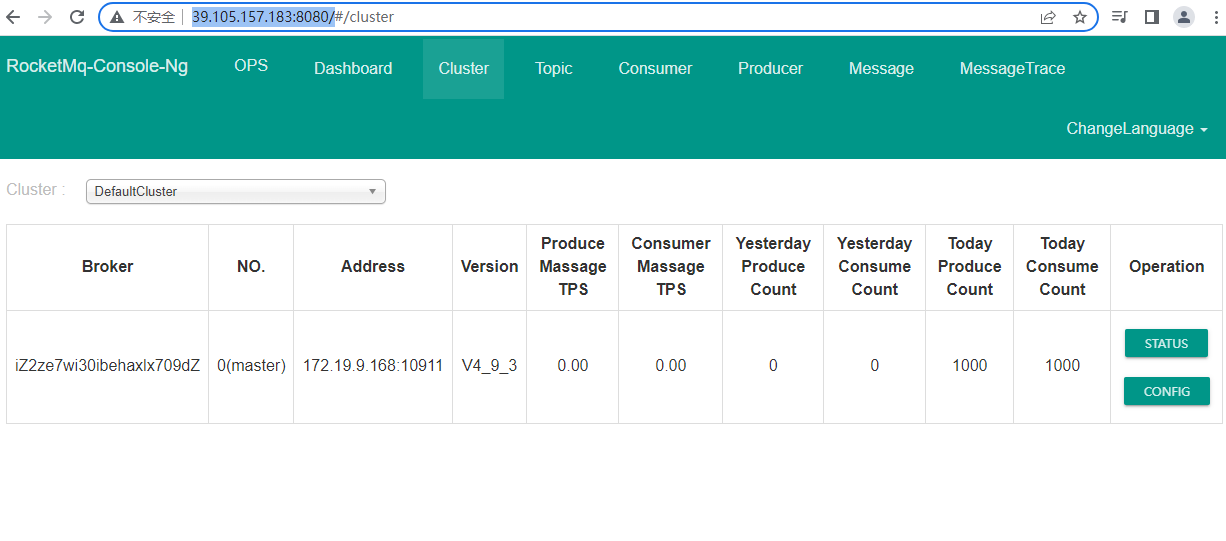Click the Broker column header
The image size is (1226, 541).
pos(108,266)
